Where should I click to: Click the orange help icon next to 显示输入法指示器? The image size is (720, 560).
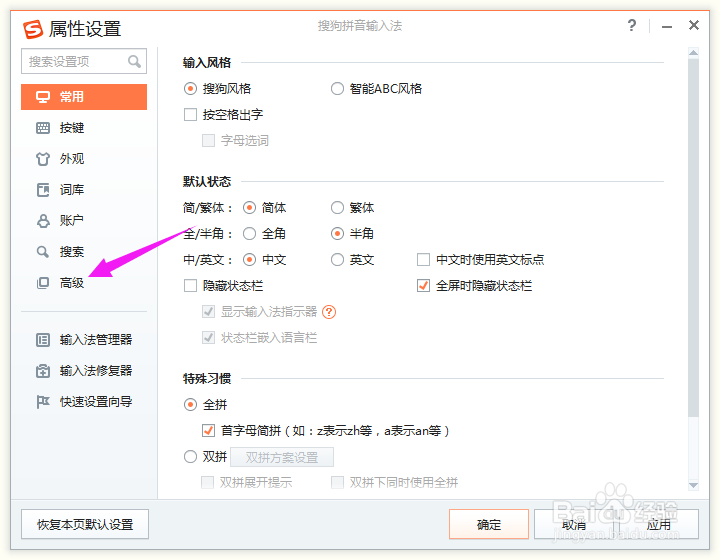click(329, 312)
